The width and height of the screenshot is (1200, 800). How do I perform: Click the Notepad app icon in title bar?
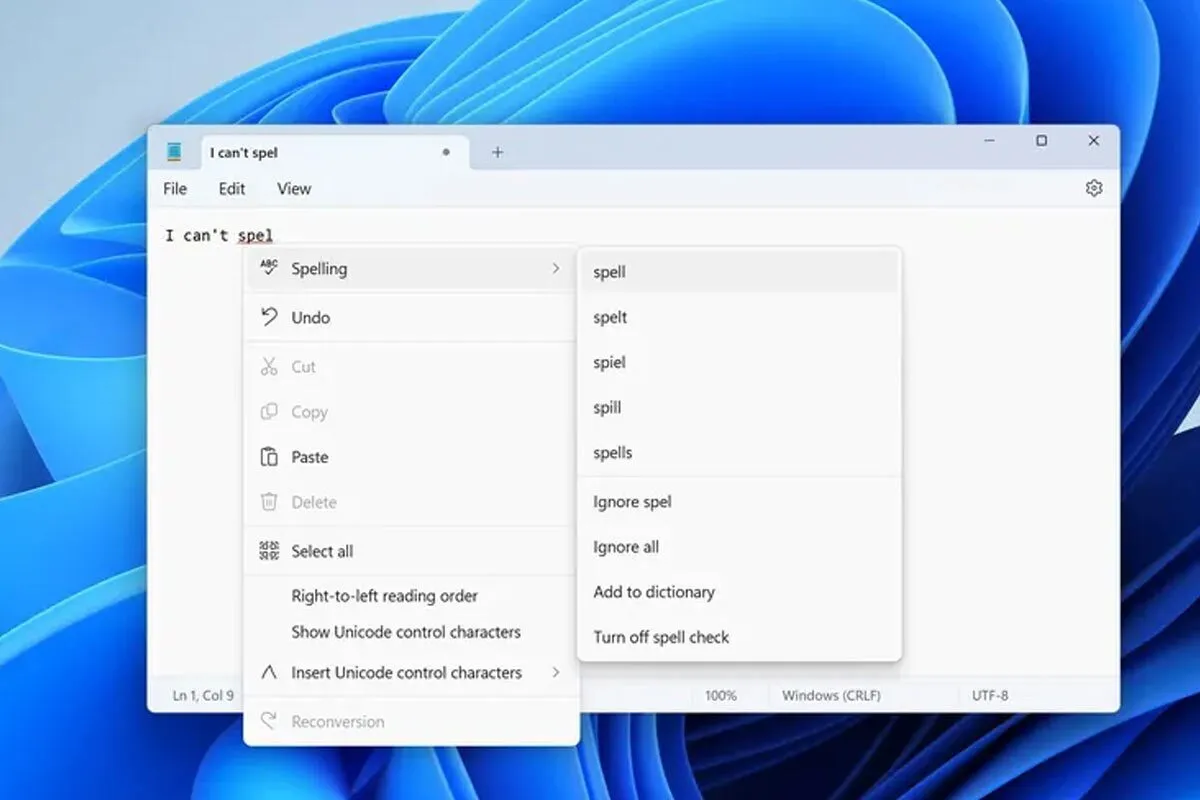pos(175,152)
